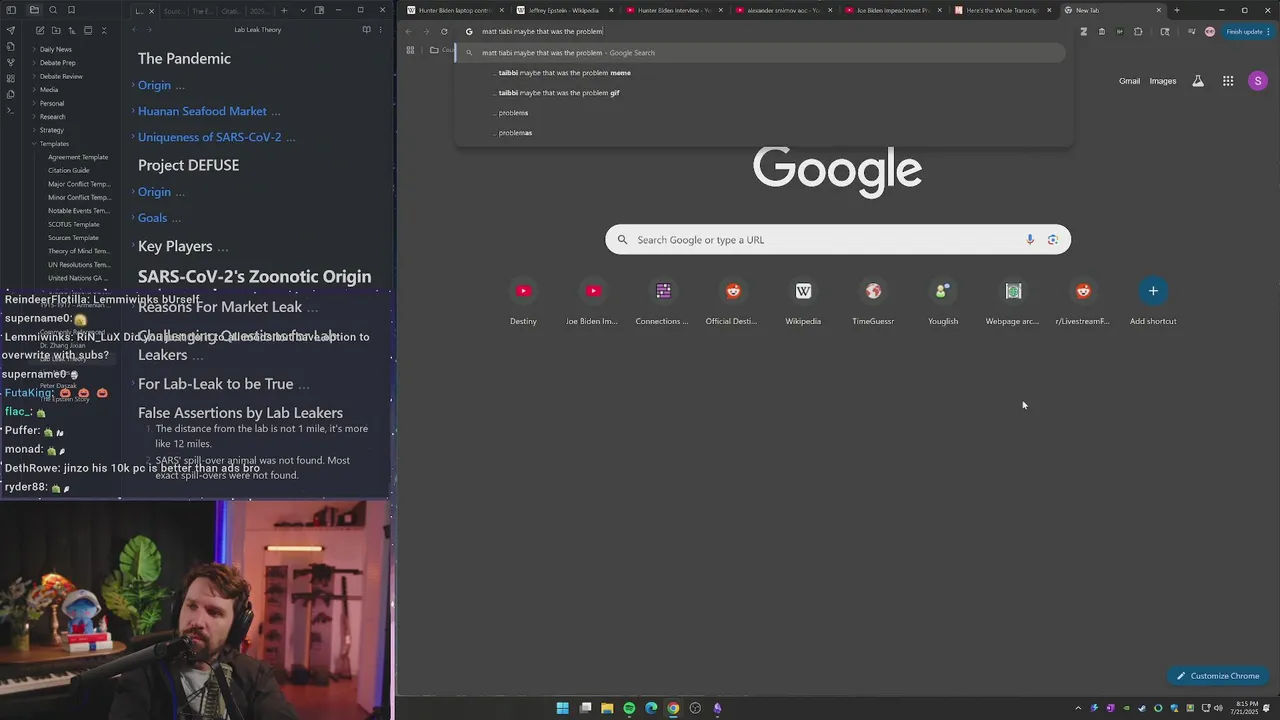
Task: Switch to Hunter Biden Interview YouTube tab
Action: pos(673,10)
